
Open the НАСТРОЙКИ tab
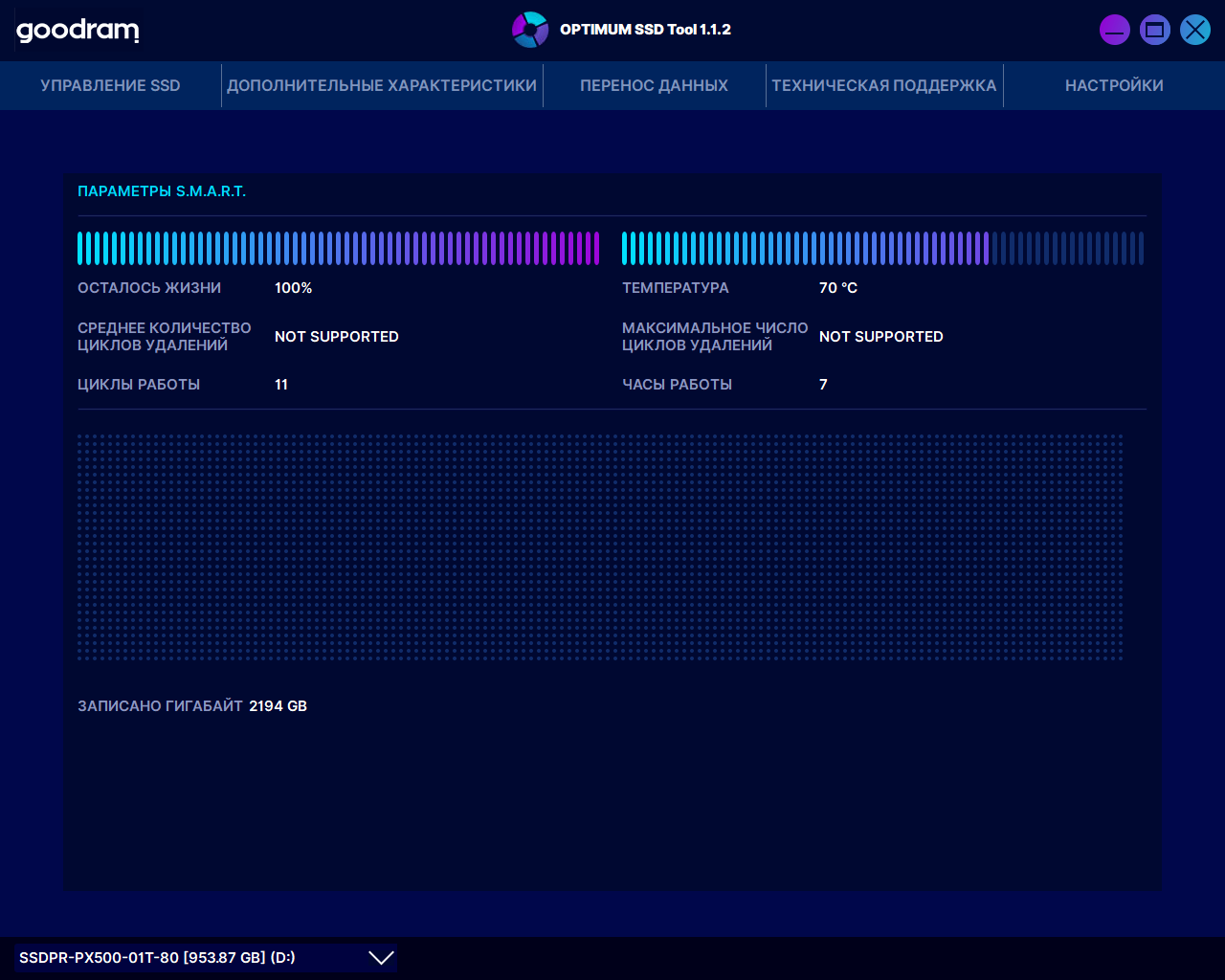(x=1114, y=85)
